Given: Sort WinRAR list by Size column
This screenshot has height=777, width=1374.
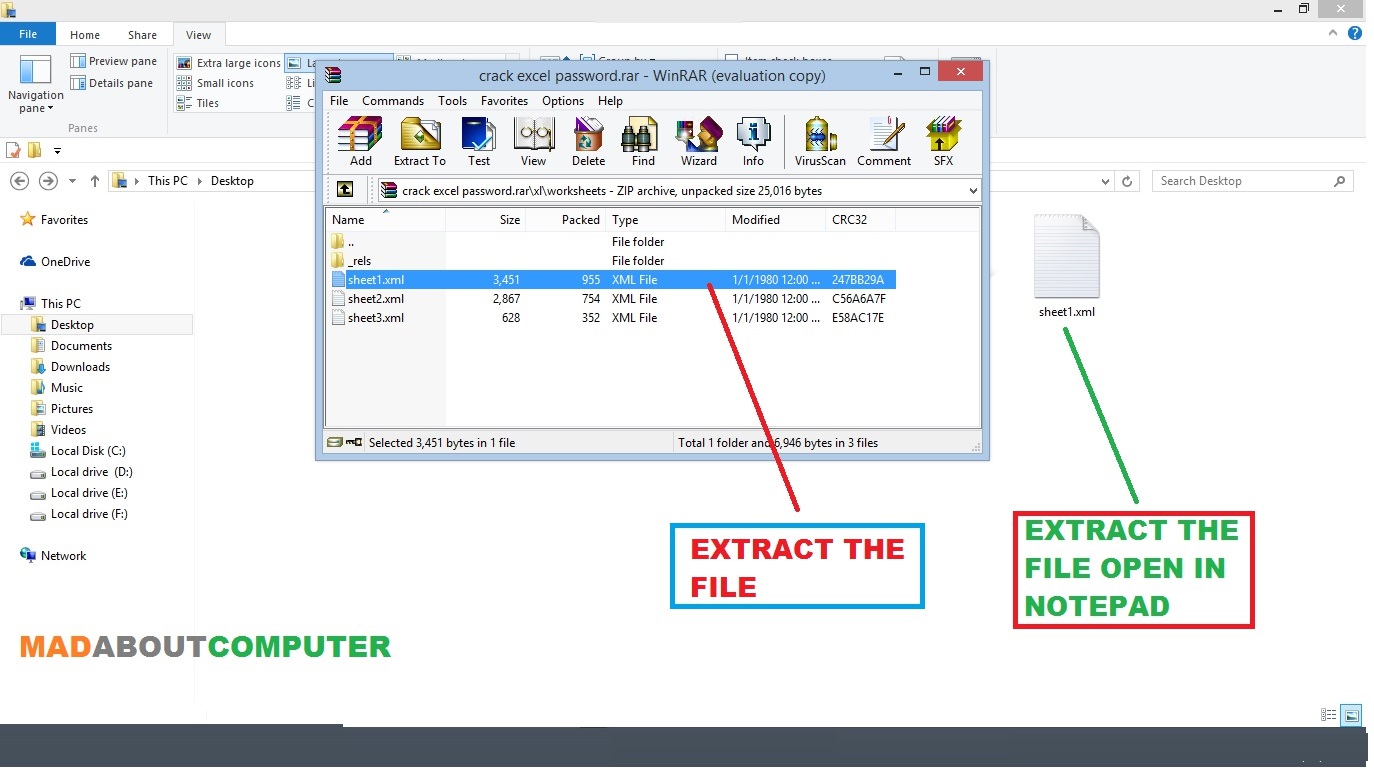Looking at the screenshot, I should 485,220.
